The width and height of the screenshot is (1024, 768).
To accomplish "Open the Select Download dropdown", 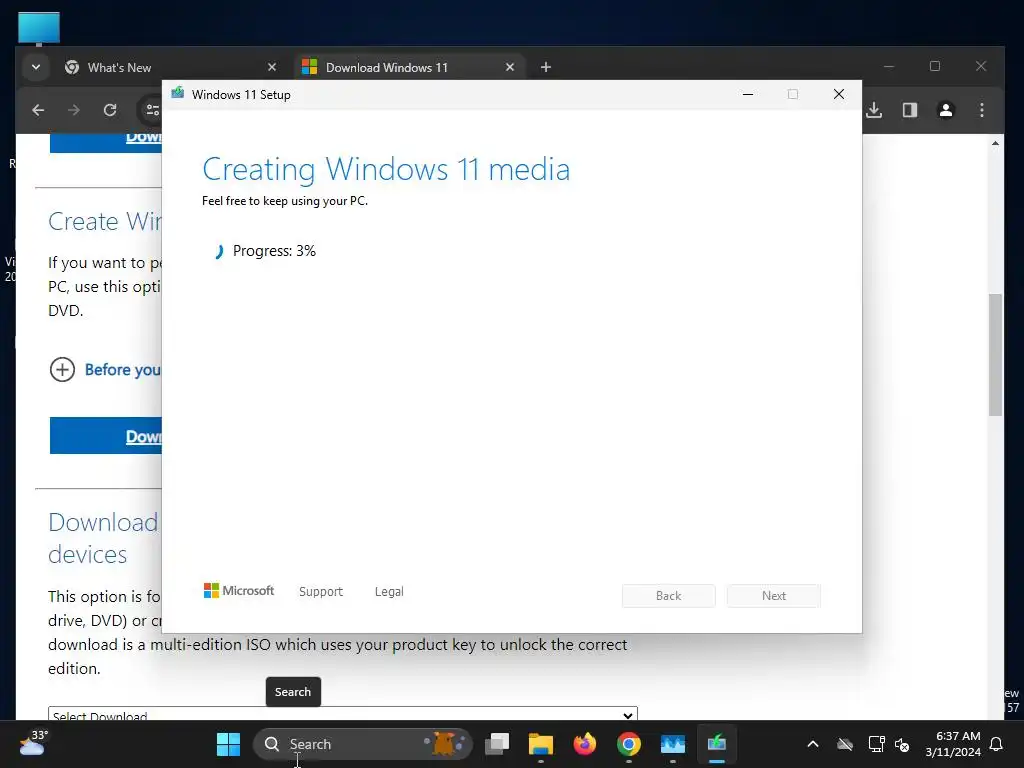I will click(342, 713).
